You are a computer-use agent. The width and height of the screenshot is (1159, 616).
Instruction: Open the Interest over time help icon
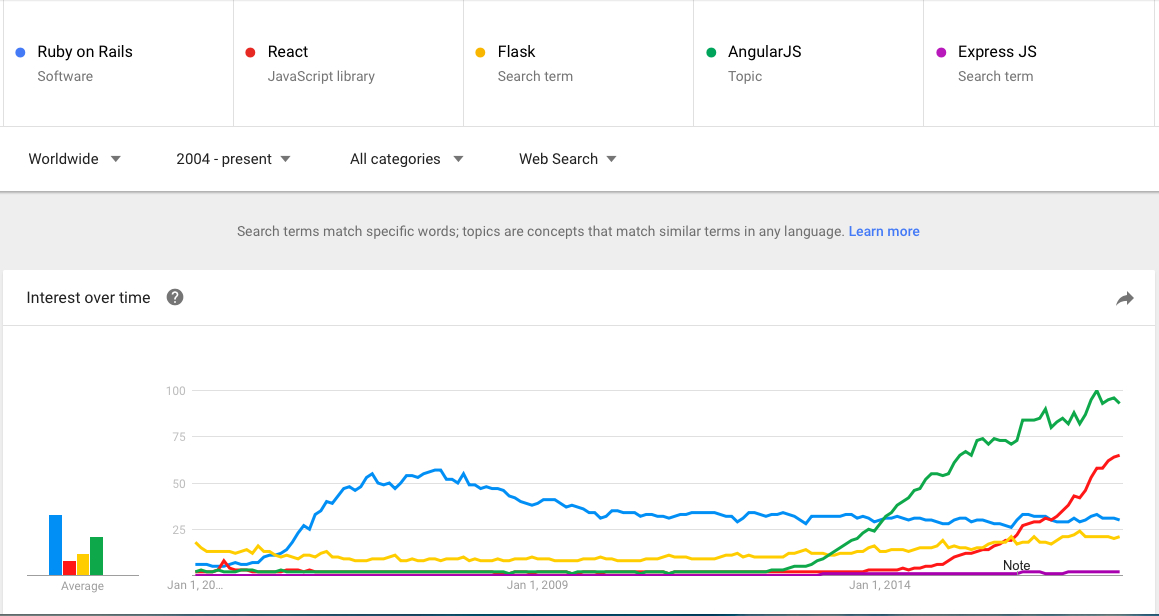tap(174, 297)
